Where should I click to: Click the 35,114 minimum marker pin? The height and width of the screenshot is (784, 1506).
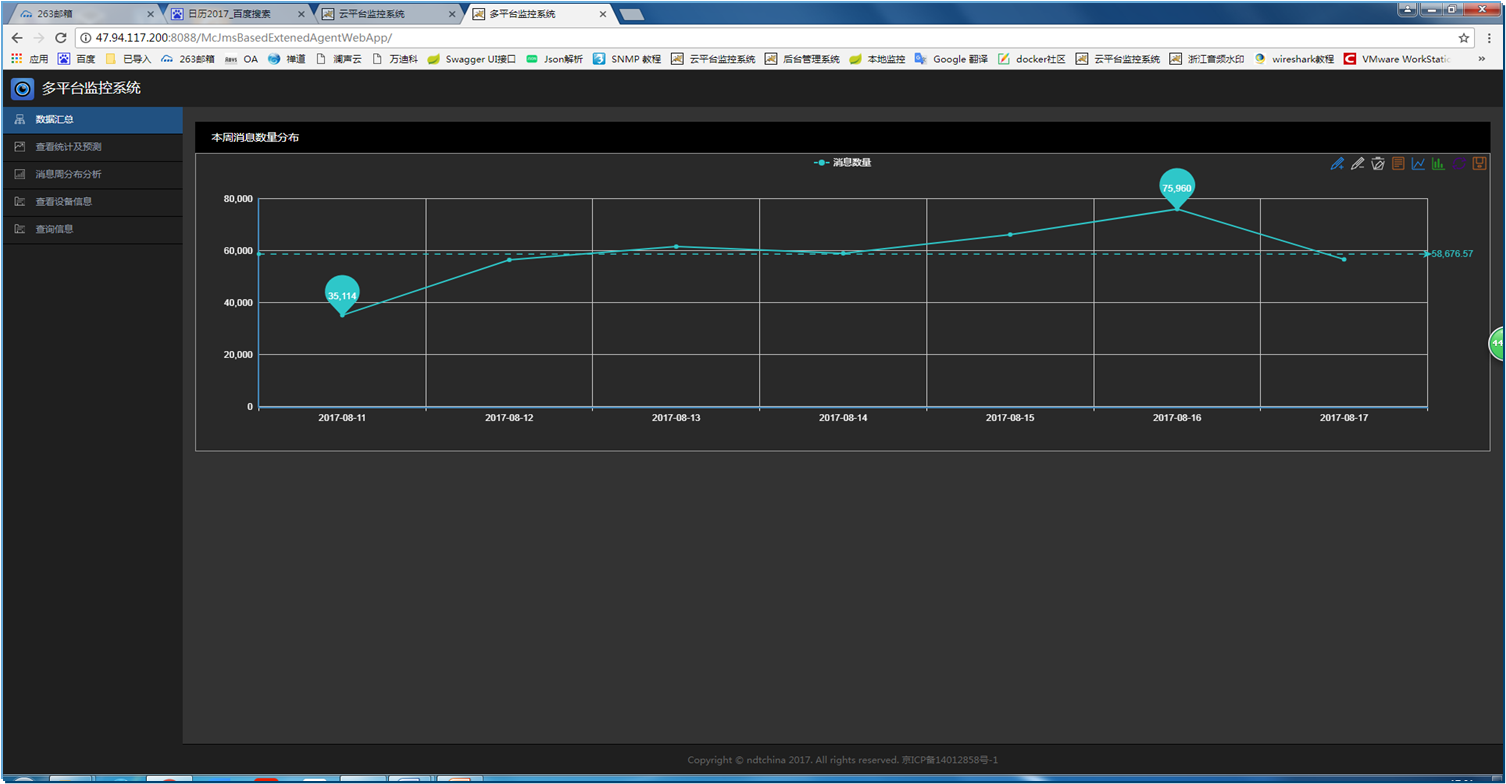(x=342, y=293)
